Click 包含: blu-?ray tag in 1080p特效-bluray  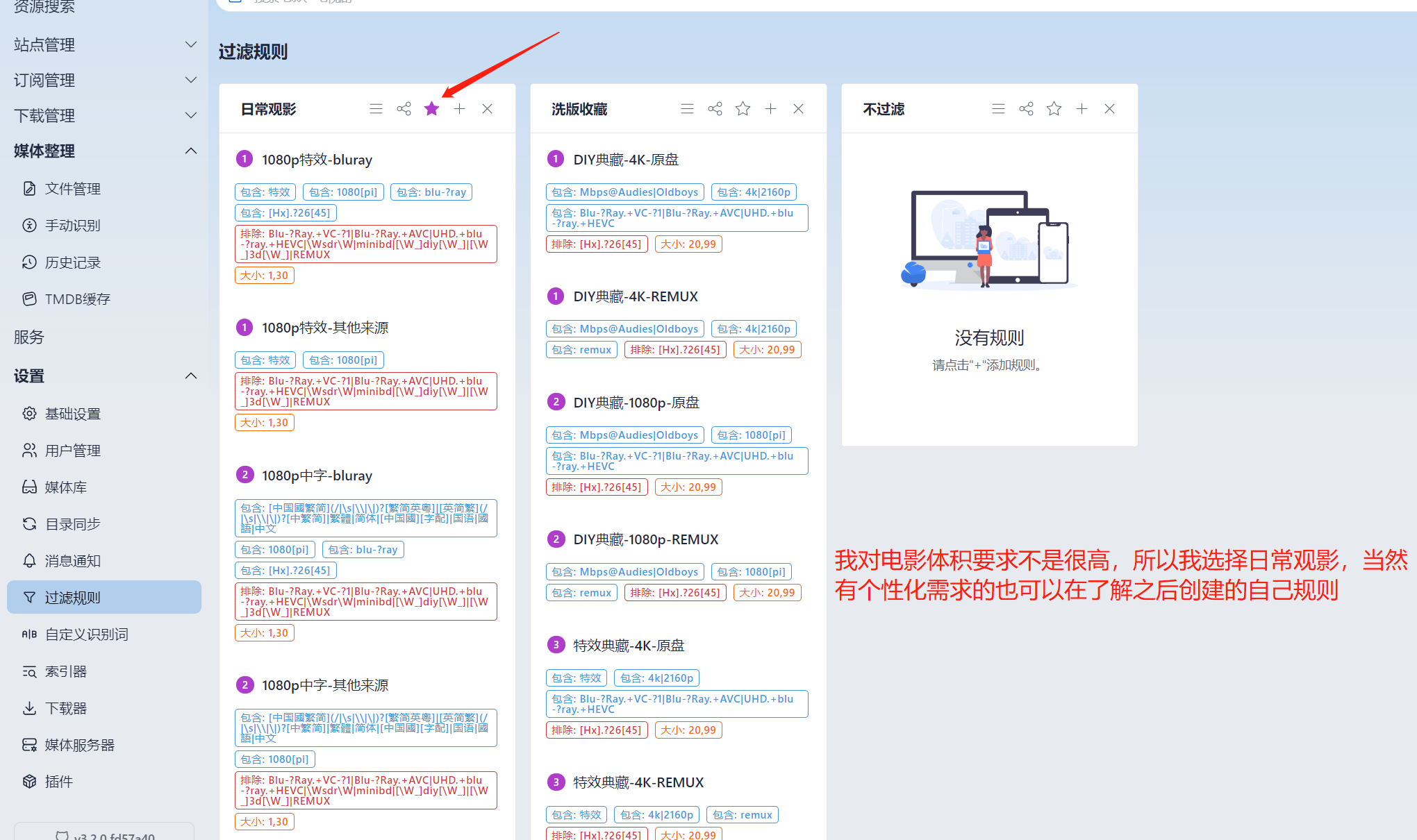[x=431, y=192]
